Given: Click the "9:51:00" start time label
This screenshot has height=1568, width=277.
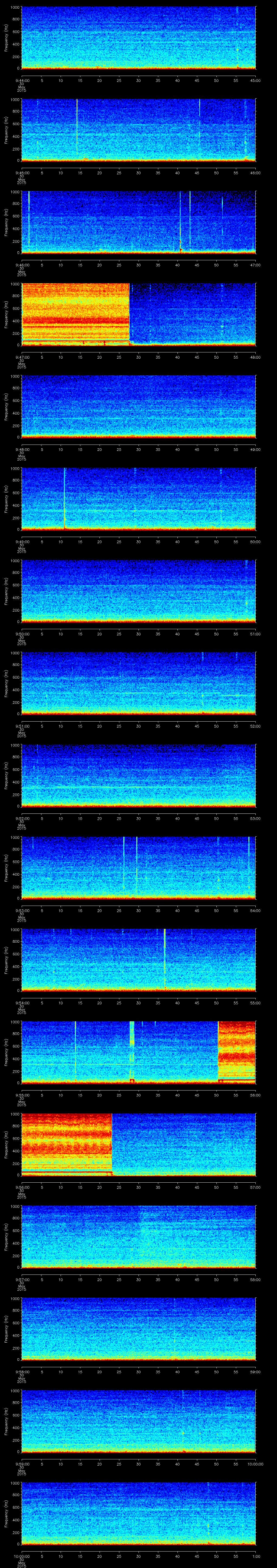Looking at the screenshot, I should click(x=22, y=726).
